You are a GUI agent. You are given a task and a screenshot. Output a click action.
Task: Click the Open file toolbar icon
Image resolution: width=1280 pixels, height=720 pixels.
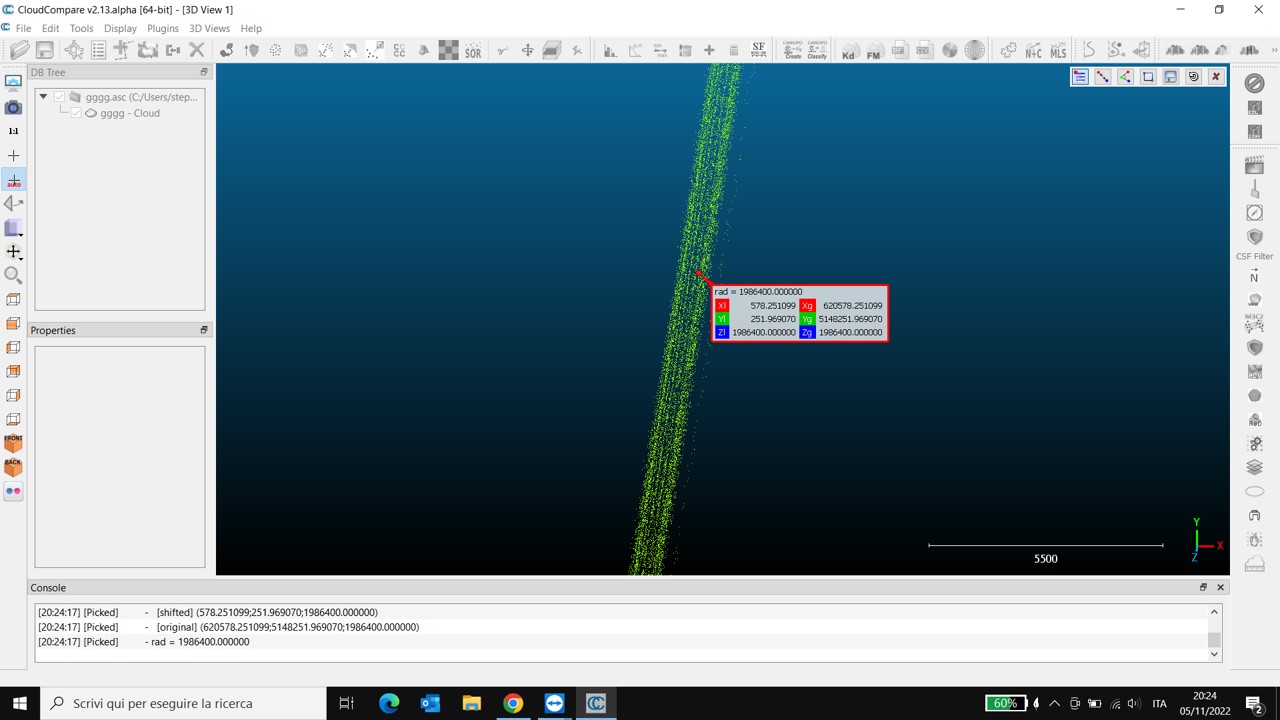(19, 50)
